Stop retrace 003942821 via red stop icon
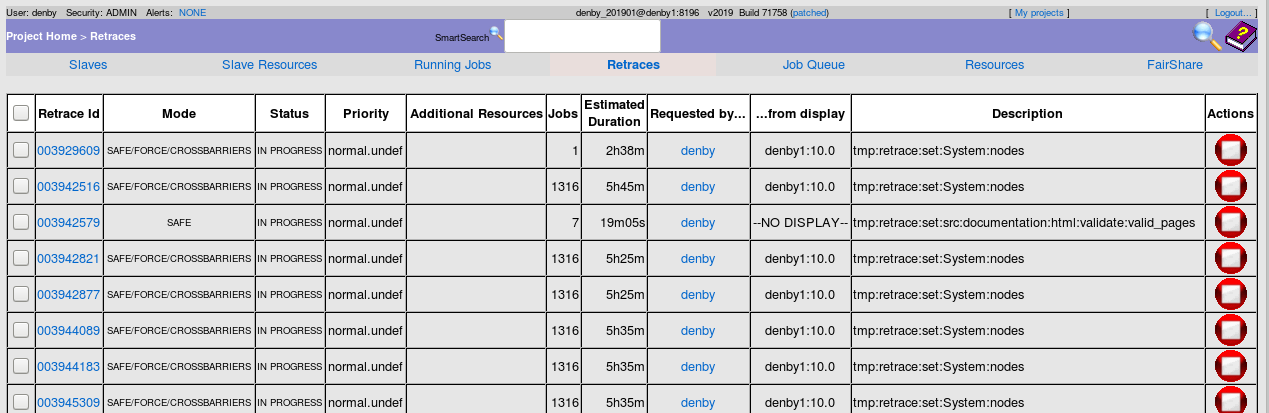Viewport: 1269px width, 413px height. (1230, 259)
